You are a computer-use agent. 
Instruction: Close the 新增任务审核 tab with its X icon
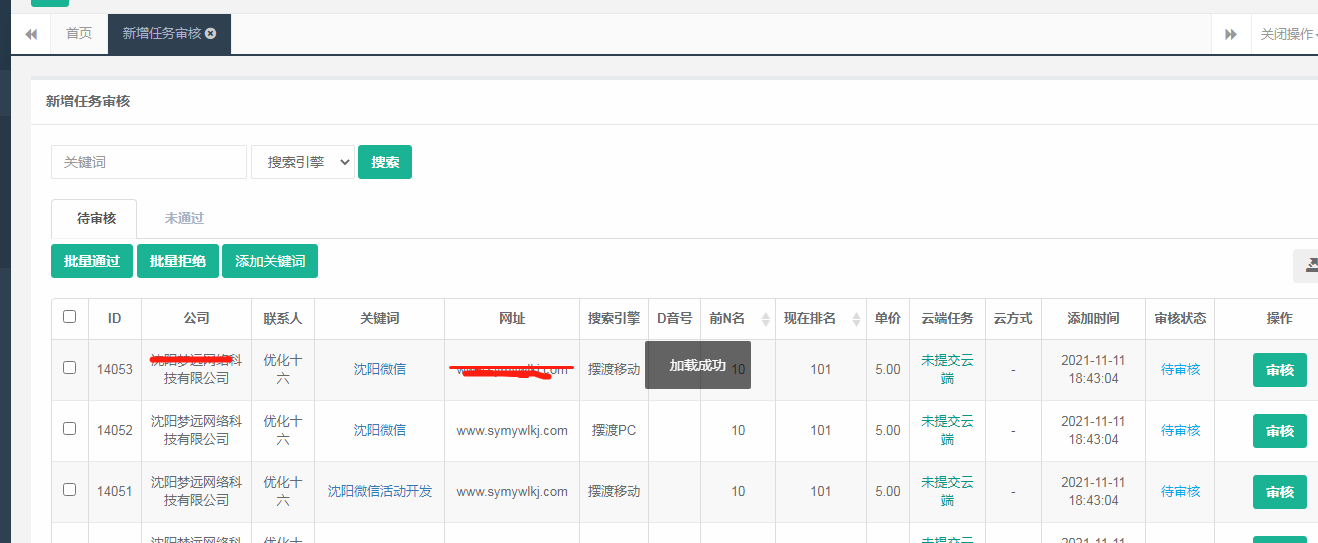click(x=211, y=34)
